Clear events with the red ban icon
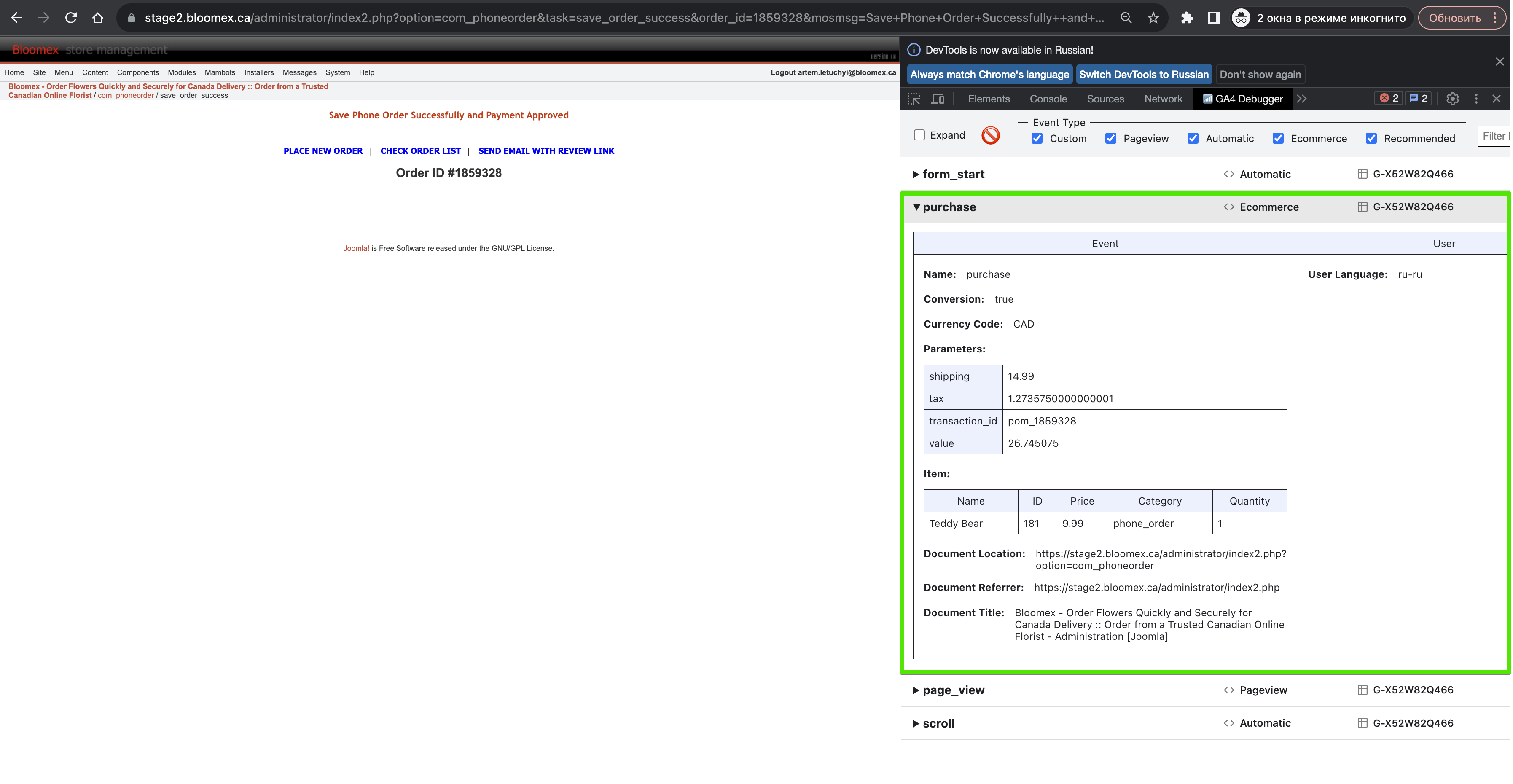The height and width of the screenshot is (784, 1513). [990, 135]
